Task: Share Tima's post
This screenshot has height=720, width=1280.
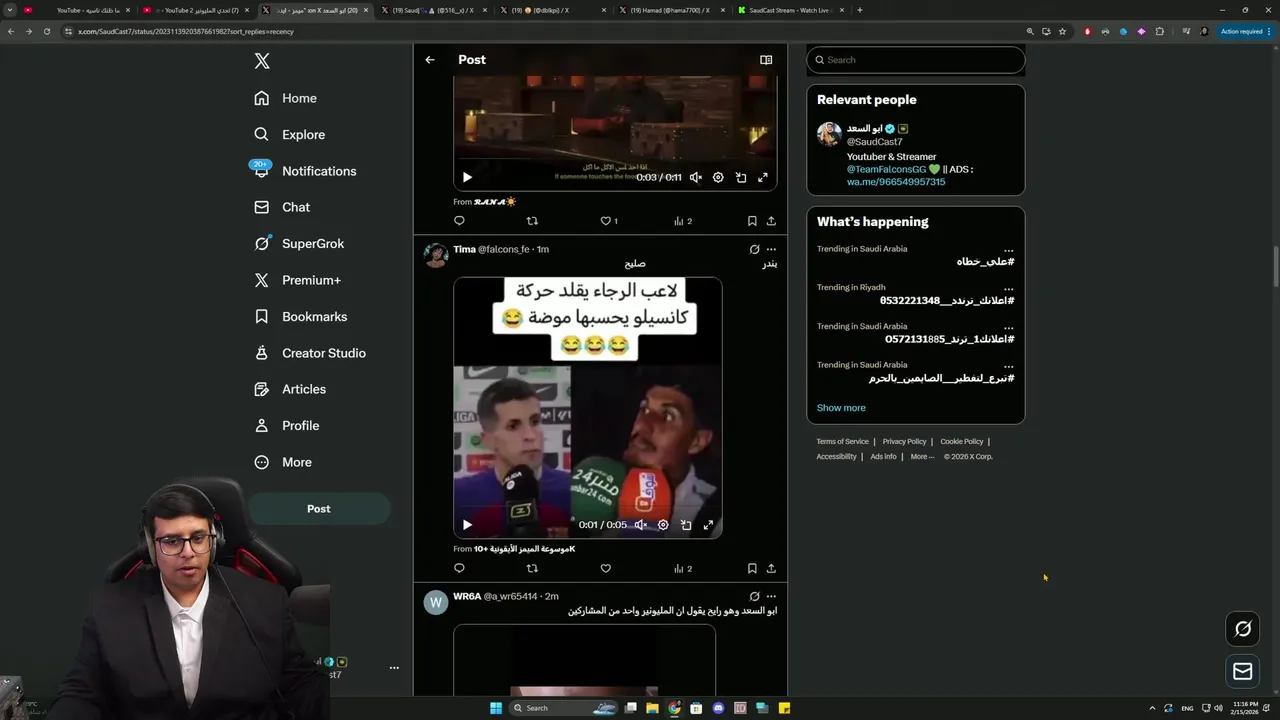Action: (x=771, y=568)
